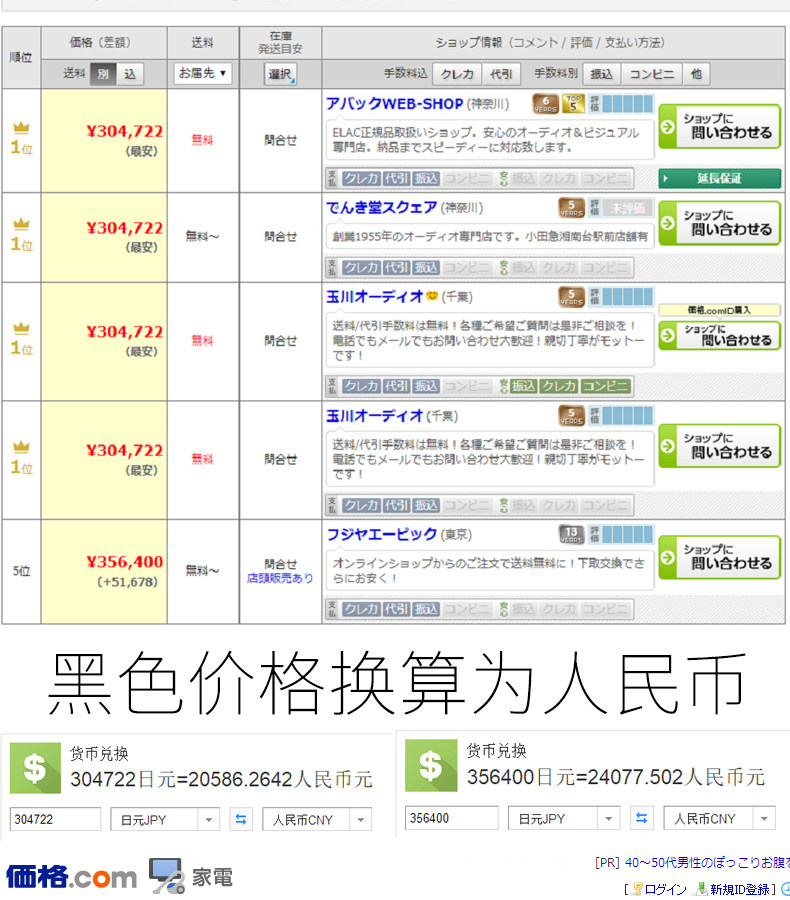
Task: Click the クレカ payment icon of アバックWEB-SHOP
Action: (x=361, y=179)
